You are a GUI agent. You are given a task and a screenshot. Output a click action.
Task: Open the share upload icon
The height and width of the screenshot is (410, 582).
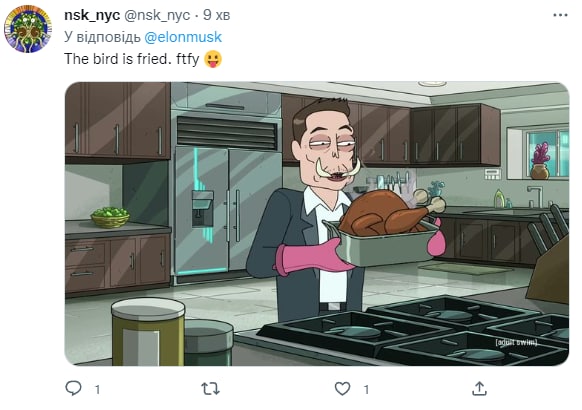pyautogui.click(x=479, y=388)
